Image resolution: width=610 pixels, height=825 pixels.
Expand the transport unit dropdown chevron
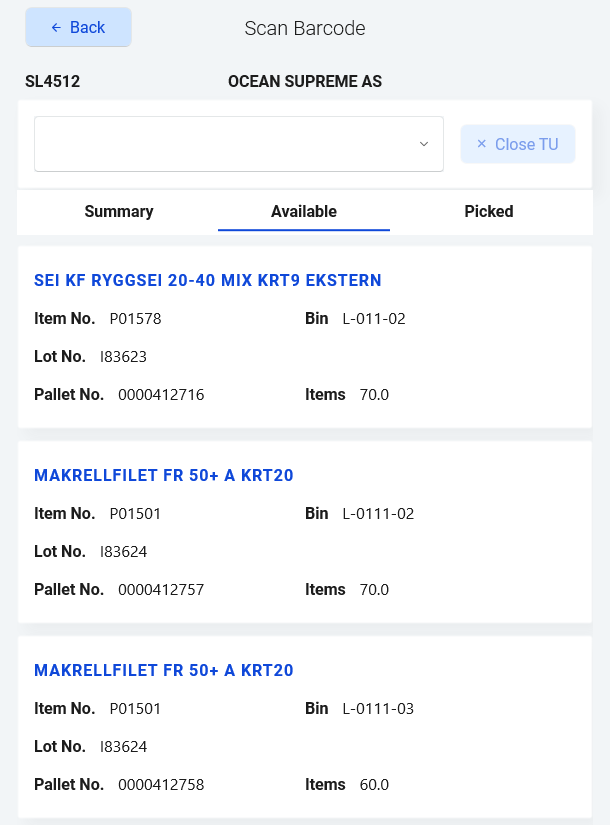click(424, 144)
